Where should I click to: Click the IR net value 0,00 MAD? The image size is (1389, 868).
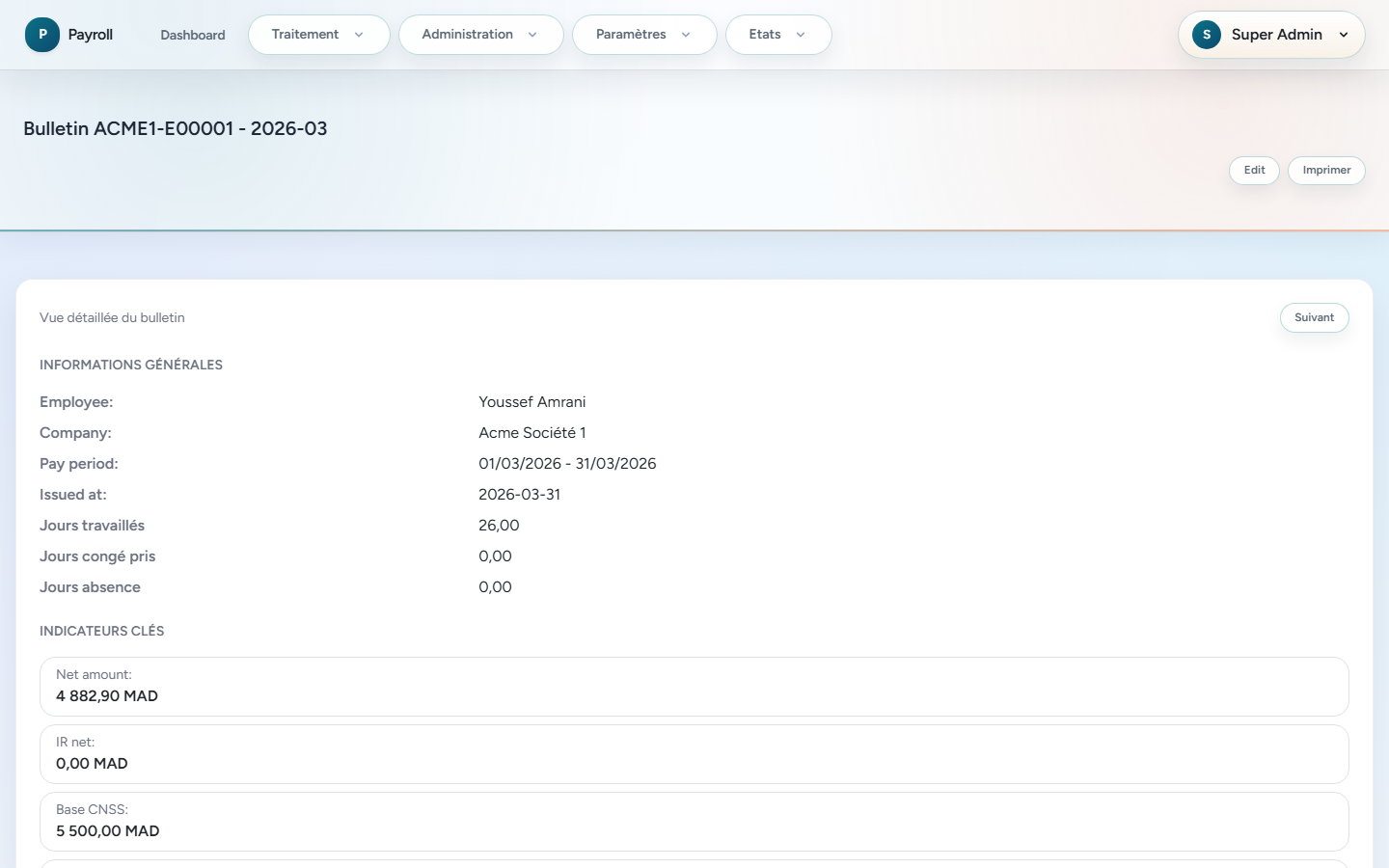pyautogui.click(x=92, y=764)
